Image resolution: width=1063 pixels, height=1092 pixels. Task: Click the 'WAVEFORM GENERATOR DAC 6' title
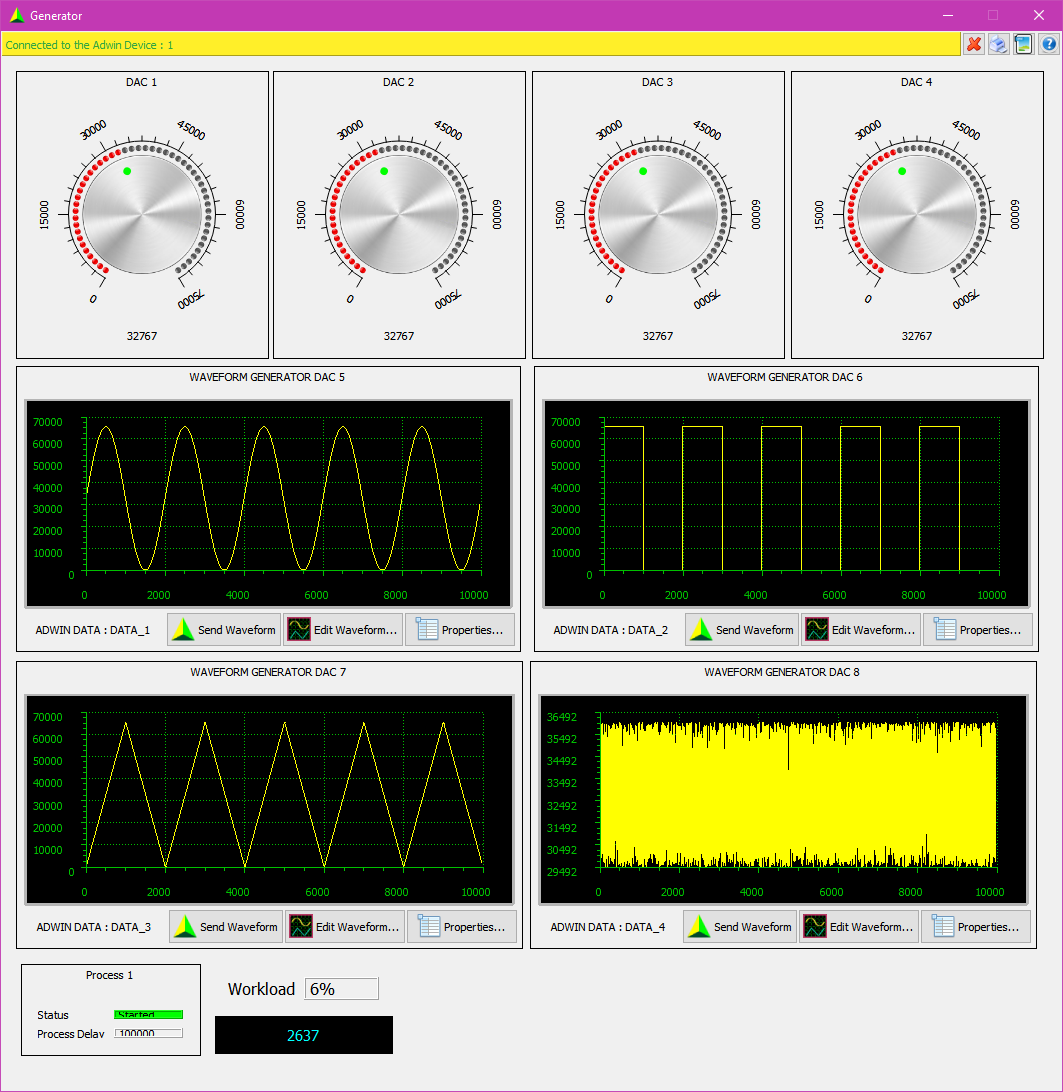785,377
